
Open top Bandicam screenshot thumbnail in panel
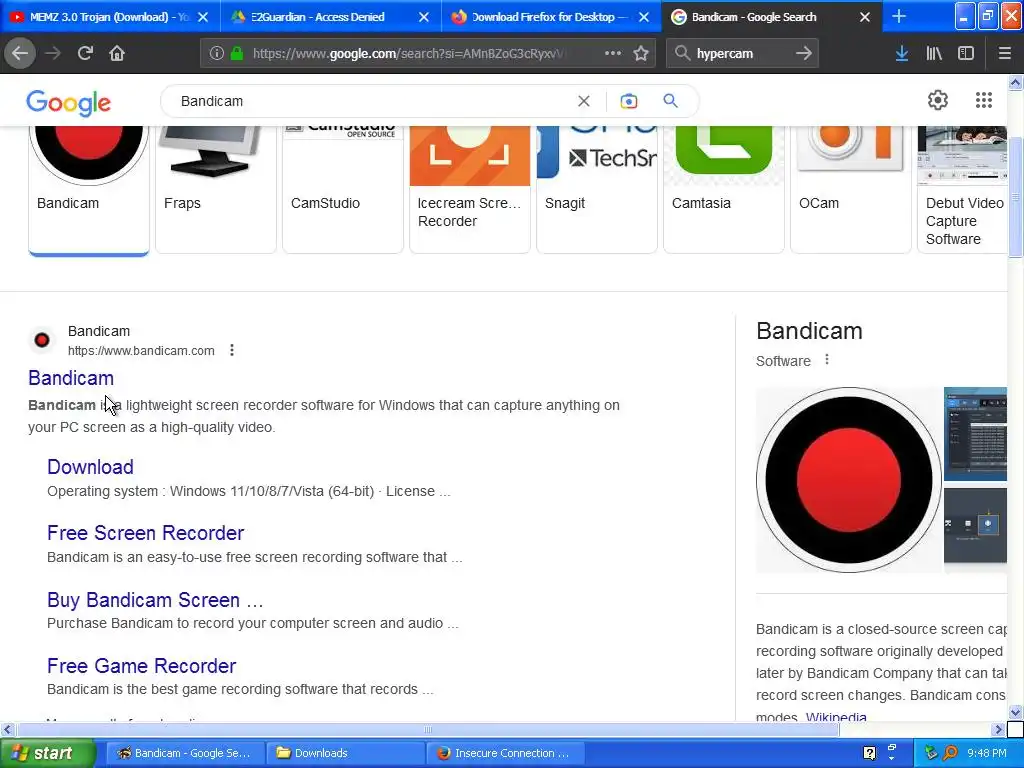click(x=975, y=434)
